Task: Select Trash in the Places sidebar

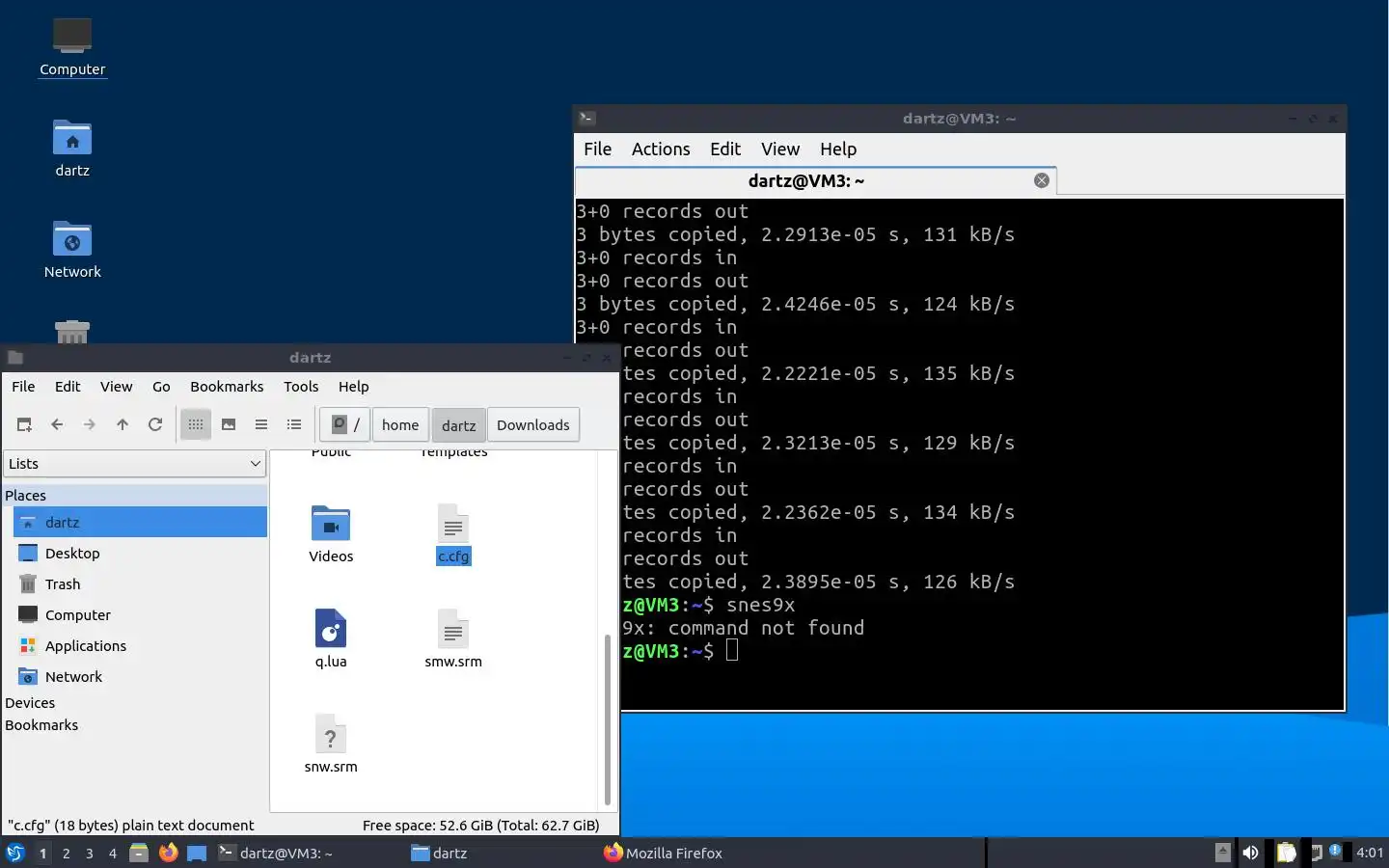Action: [140, 583]
